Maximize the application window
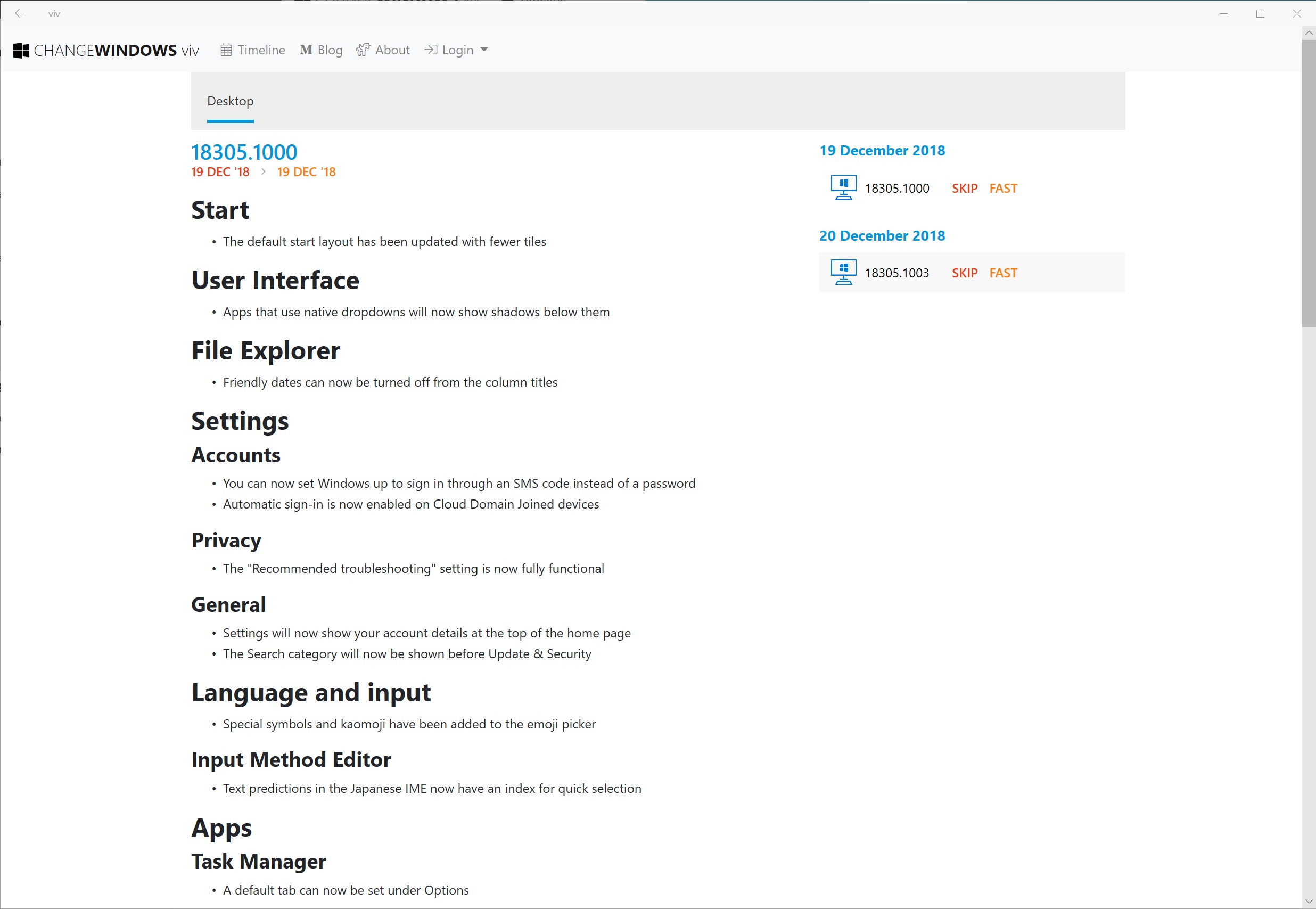The image size is (1316, 909). click(1260, 13)
